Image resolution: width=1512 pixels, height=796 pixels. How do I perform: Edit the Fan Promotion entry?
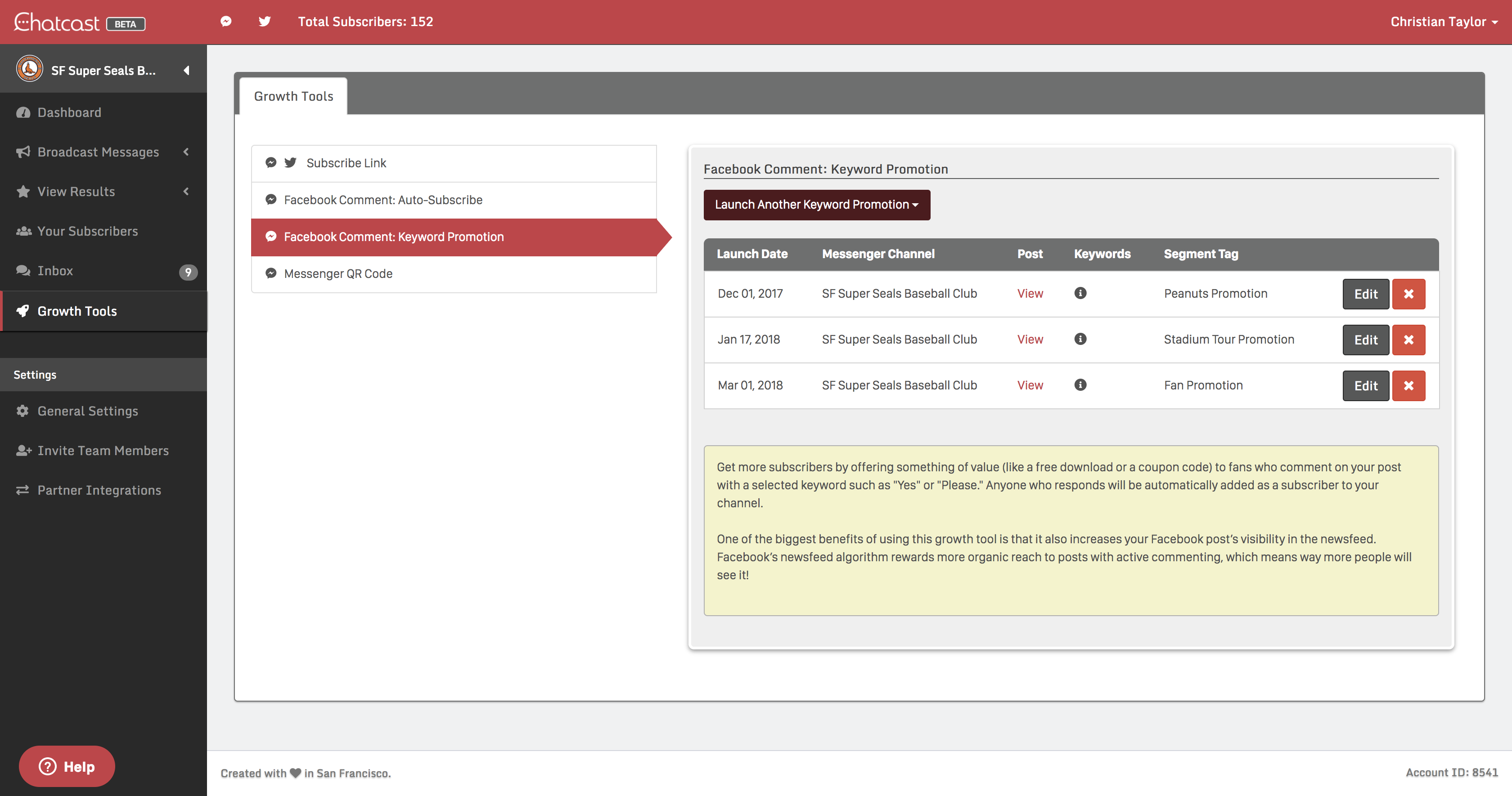tap(1365, 385)
